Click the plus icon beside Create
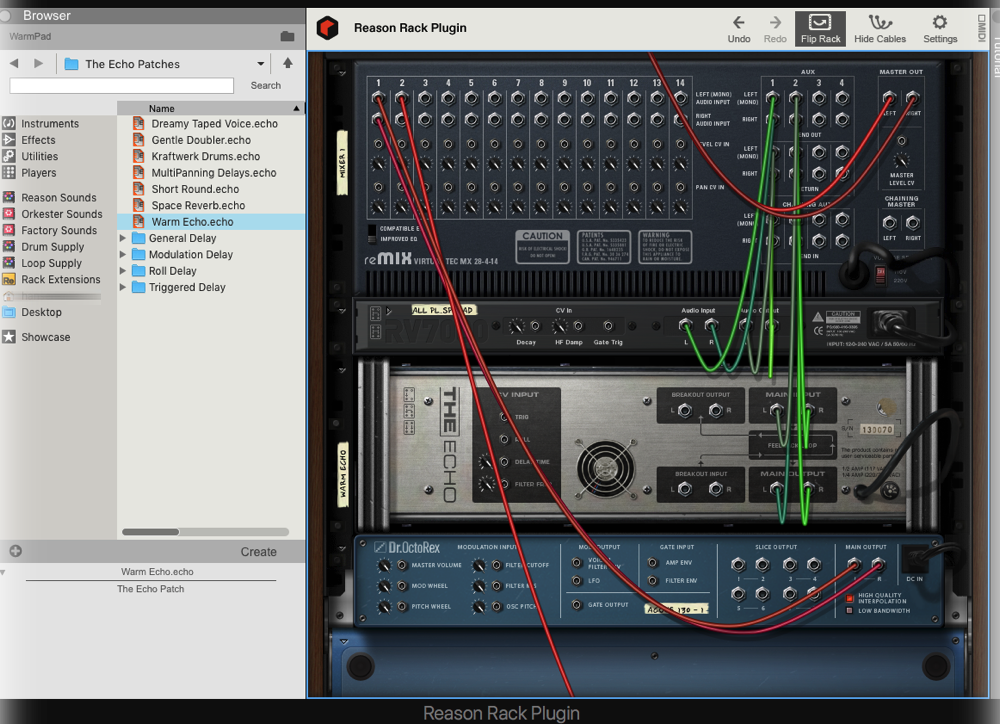 [x=15, y=551]
